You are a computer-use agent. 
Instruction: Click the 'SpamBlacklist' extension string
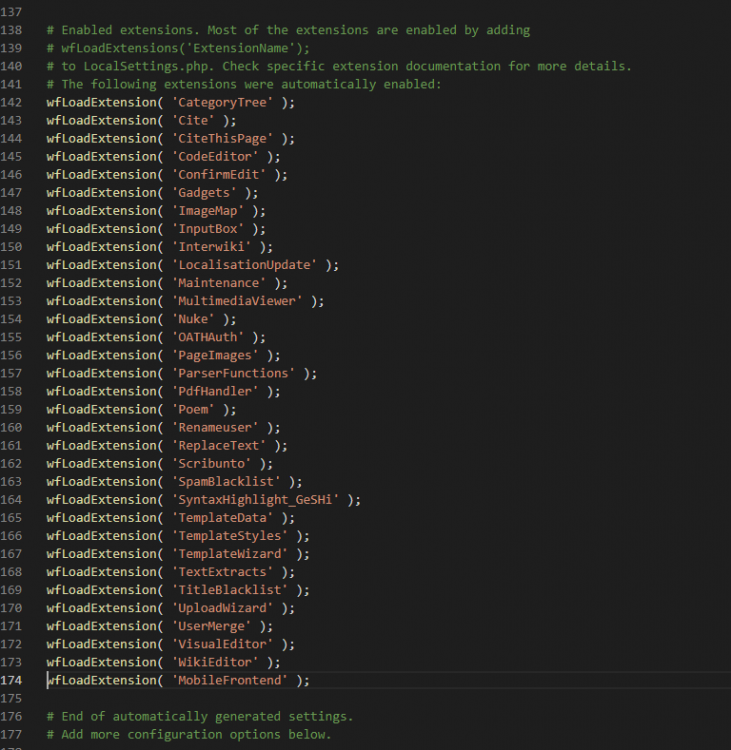pyautogui.click(x=226, y=482)
